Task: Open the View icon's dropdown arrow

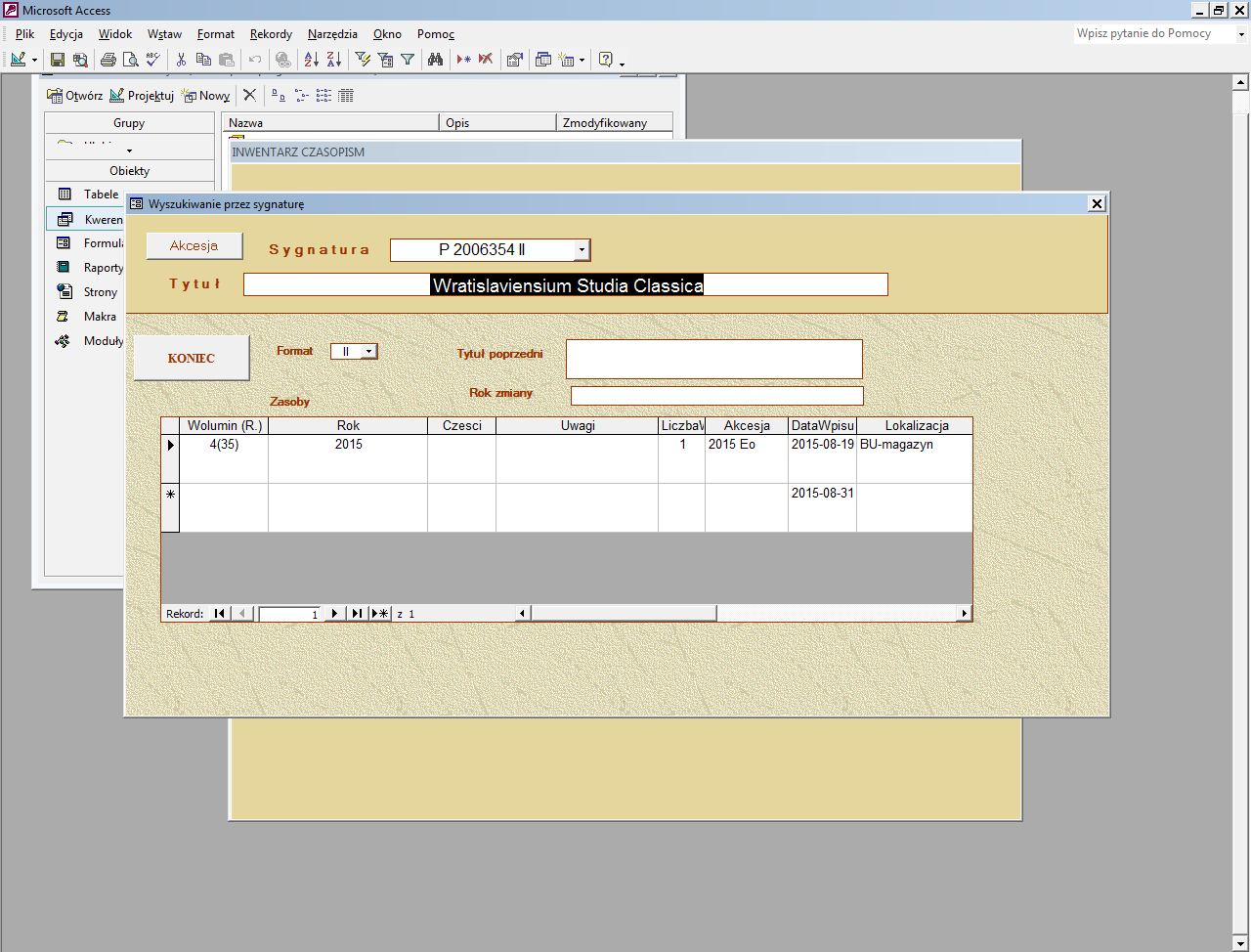Action: [x=34, y=60]
